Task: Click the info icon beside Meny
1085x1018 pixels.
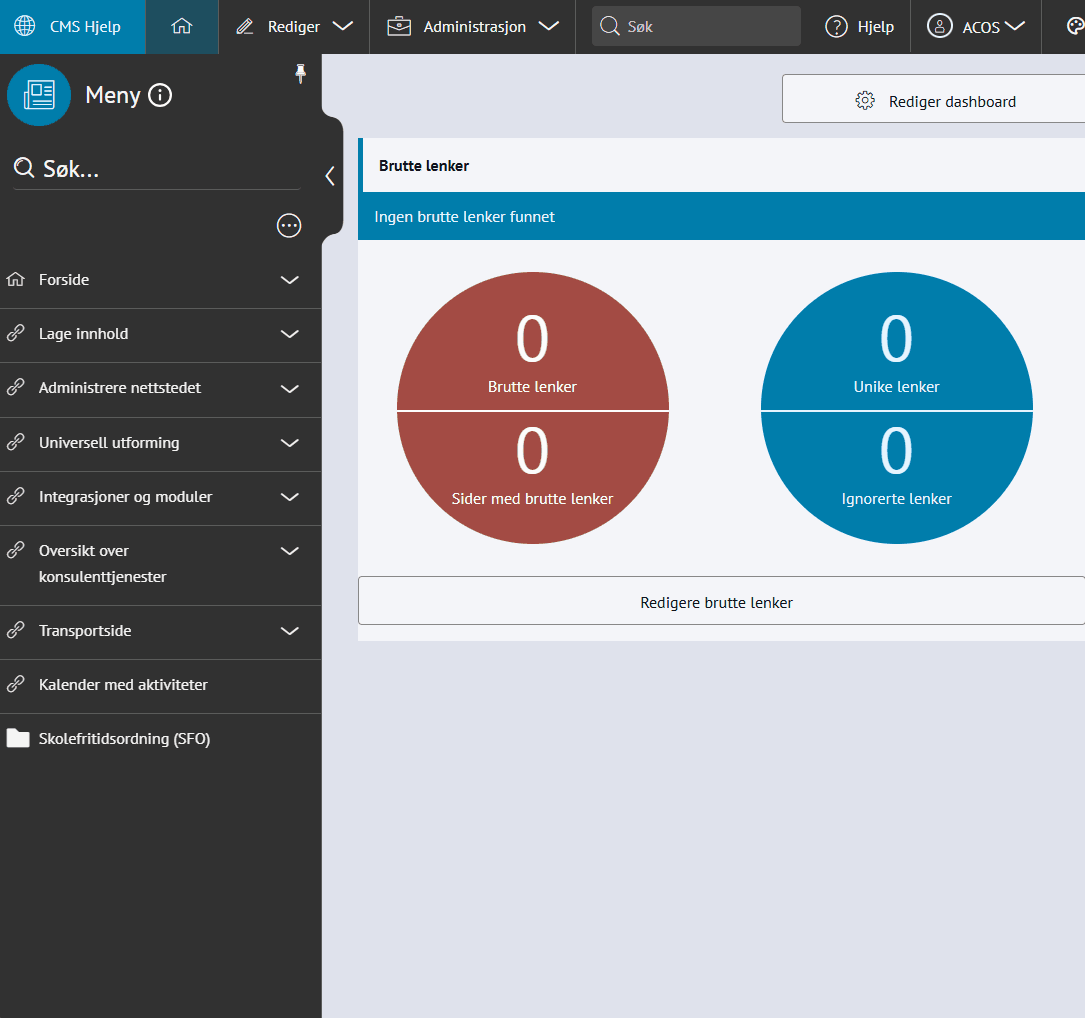Action: (x=160, y=95)
